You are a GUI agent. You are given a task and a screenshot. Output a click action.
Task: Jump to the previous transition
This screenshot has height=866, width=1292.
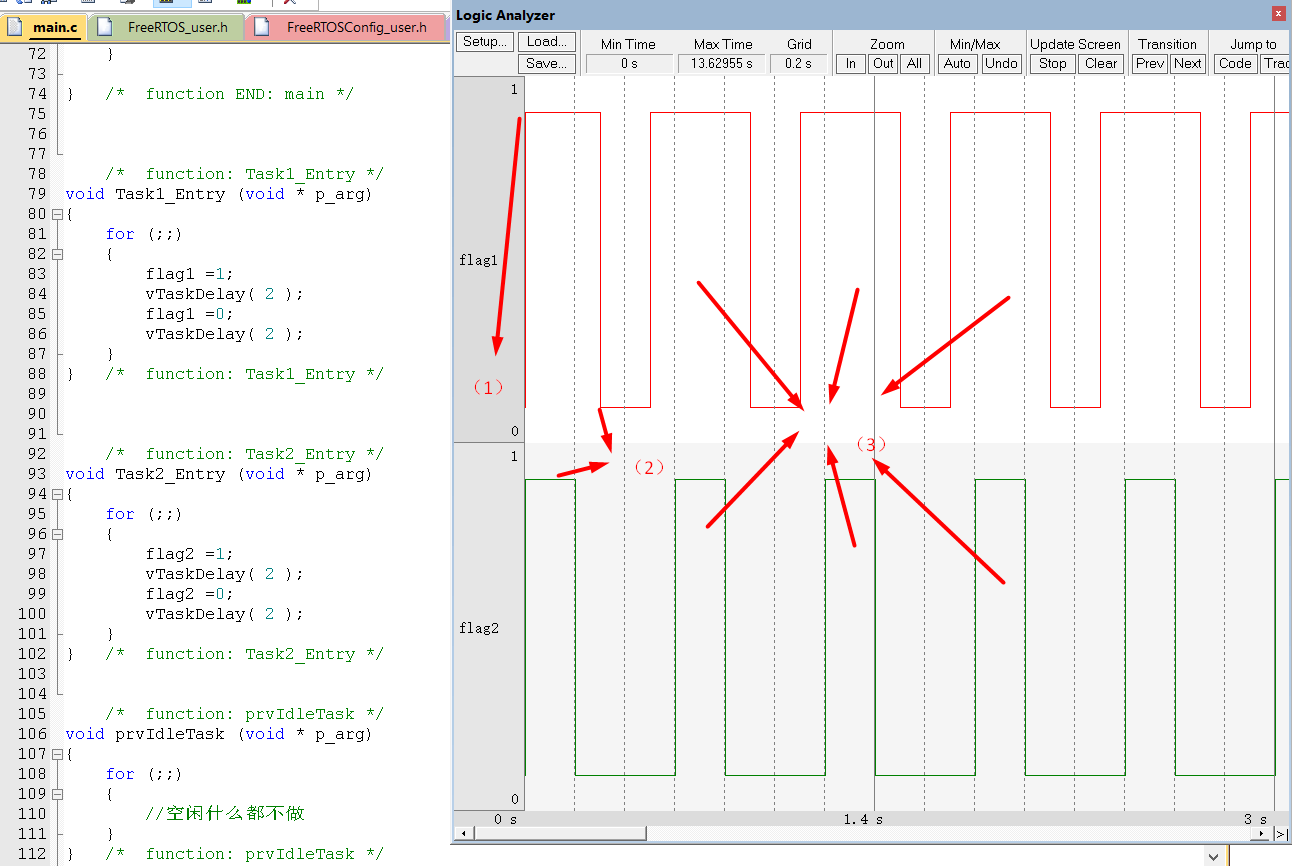pyautogui.click(x=1150, y=64)
